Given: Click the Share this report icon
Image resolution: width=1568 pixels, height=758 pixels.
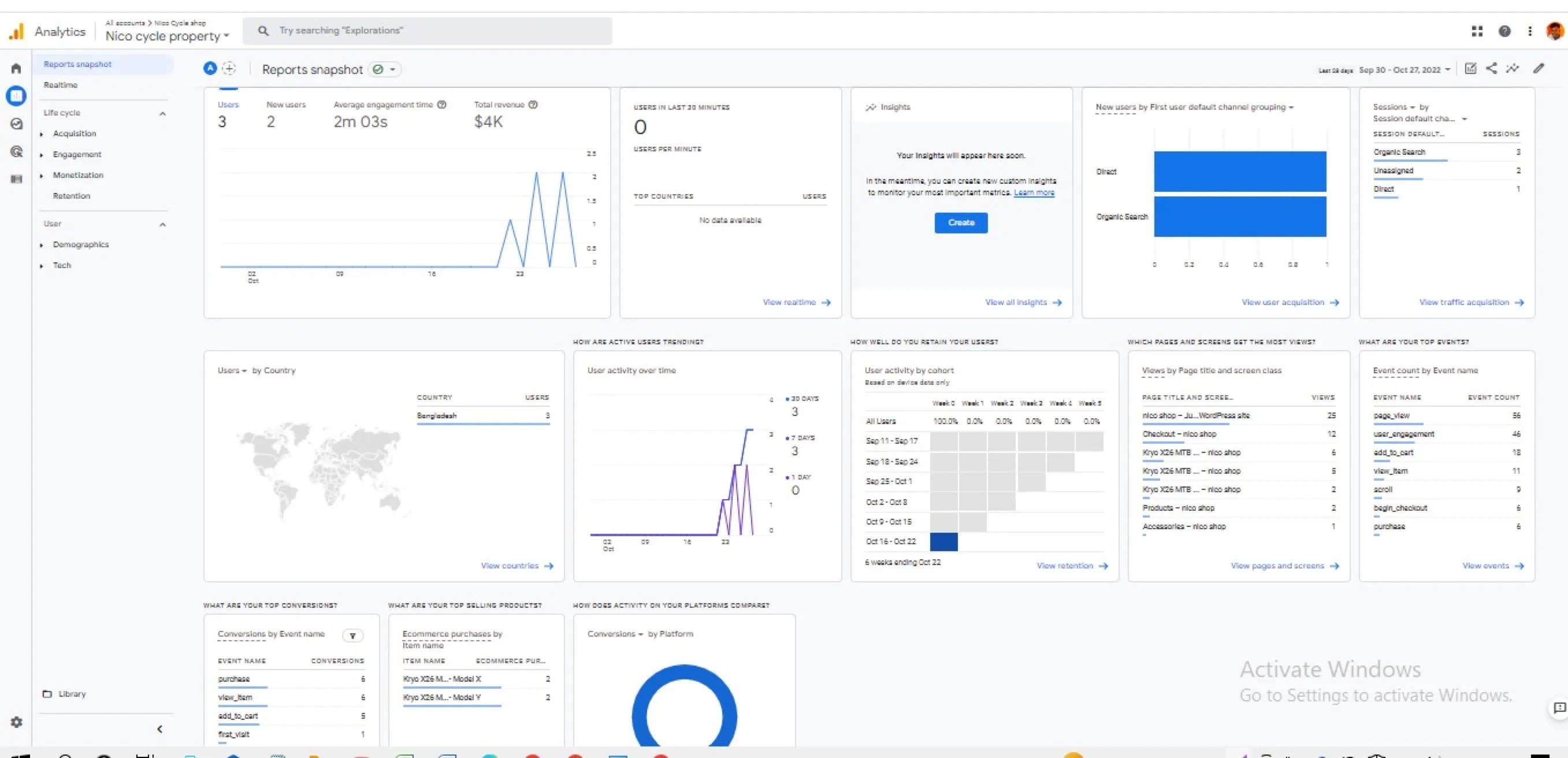Looking at the screenshot, I should [x=1491, y=68].
